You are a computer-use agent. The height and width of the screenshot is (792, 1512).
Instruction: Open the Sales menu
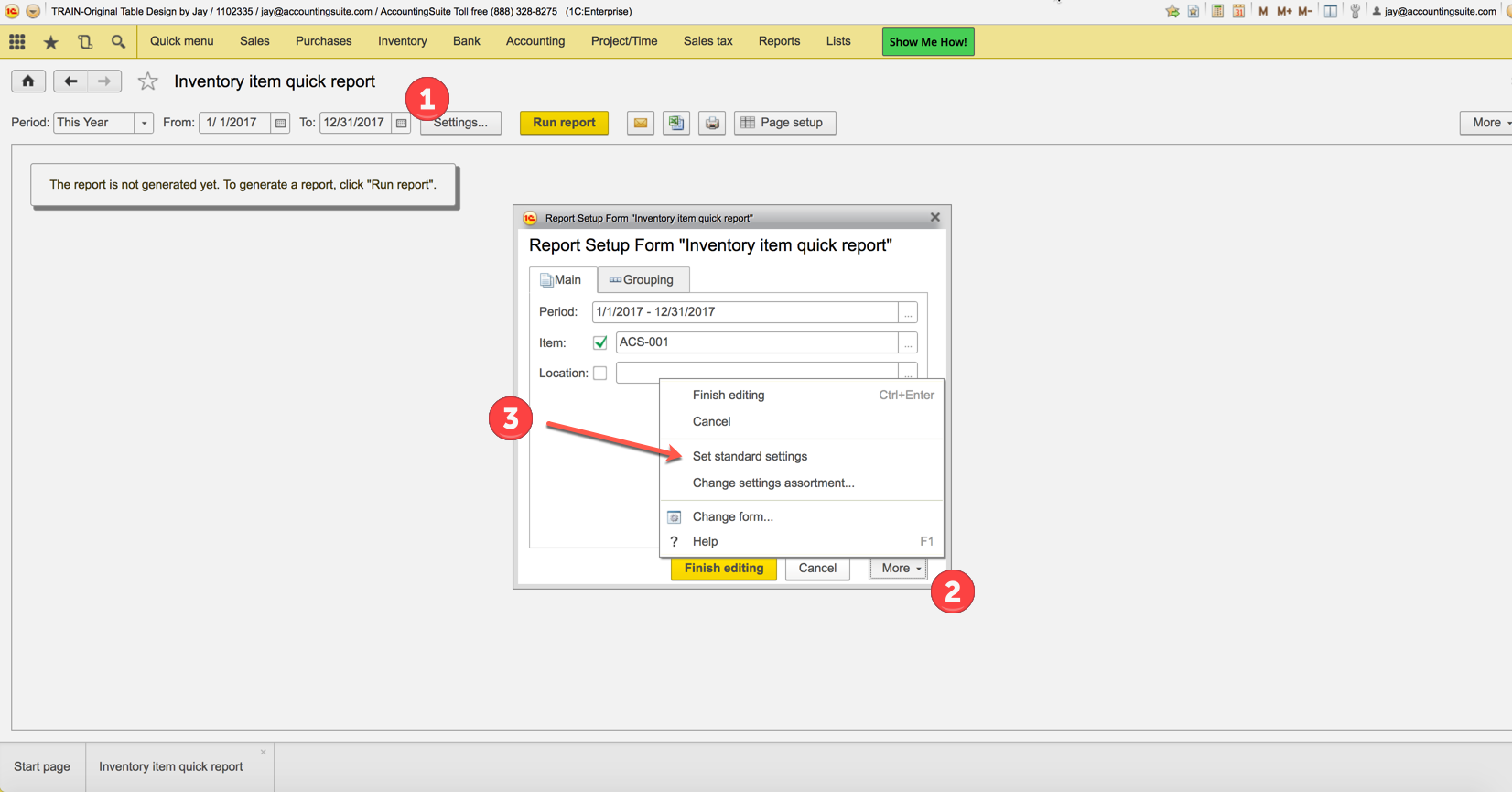click(254, 41)
